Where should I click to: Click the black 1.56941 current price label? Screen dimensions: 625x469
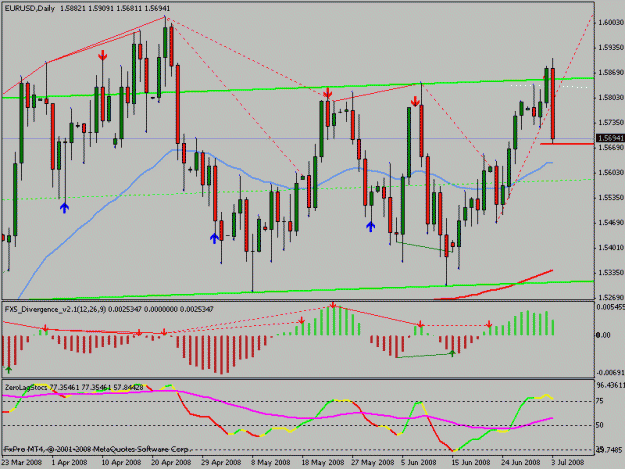click(x=610, y=138)
